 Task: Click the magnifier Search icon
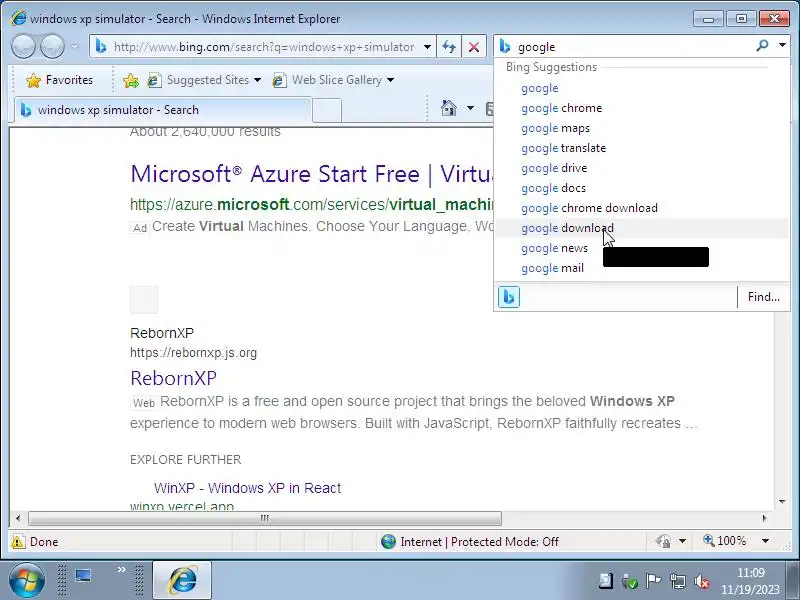pos(762,46)
